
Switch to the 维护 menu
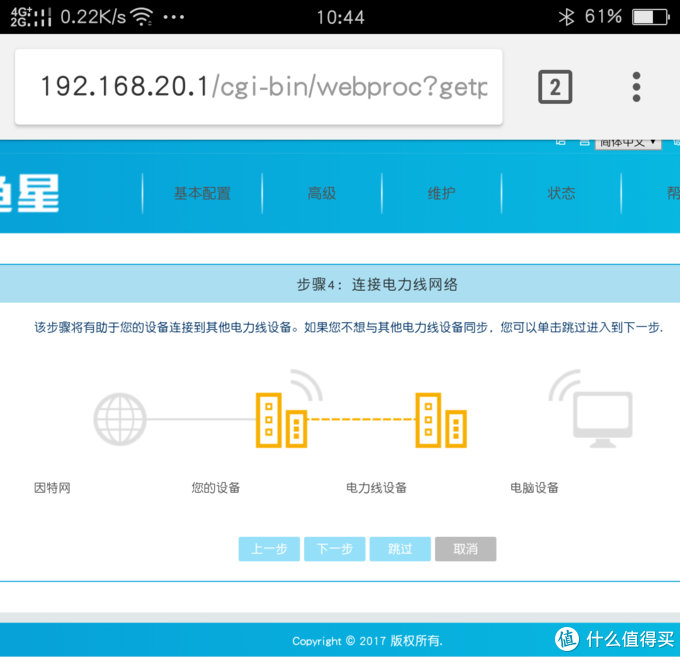click(x=441, y=193)
